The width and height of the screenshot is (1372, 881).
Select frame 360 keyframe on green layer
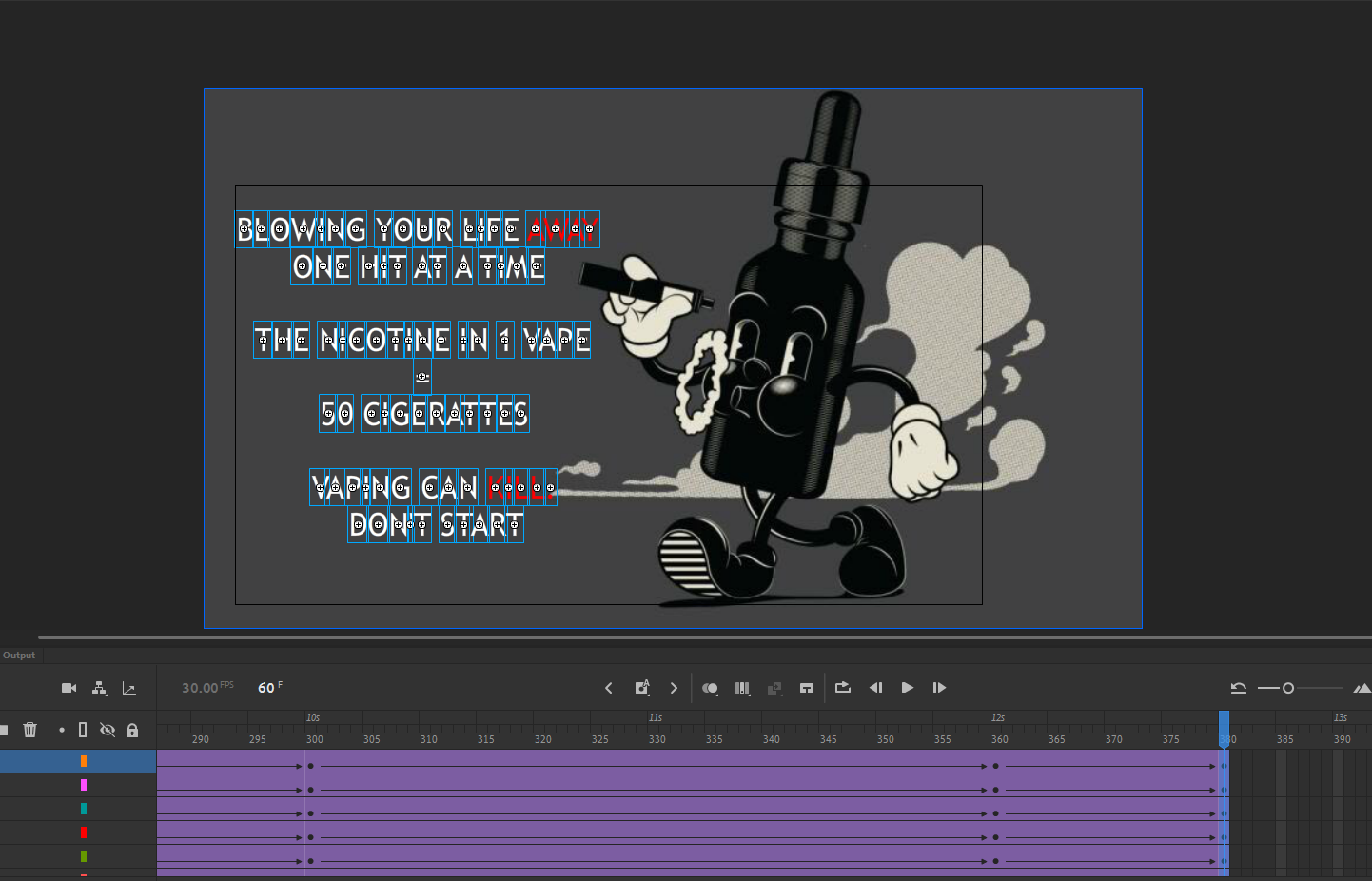(995, 861)
